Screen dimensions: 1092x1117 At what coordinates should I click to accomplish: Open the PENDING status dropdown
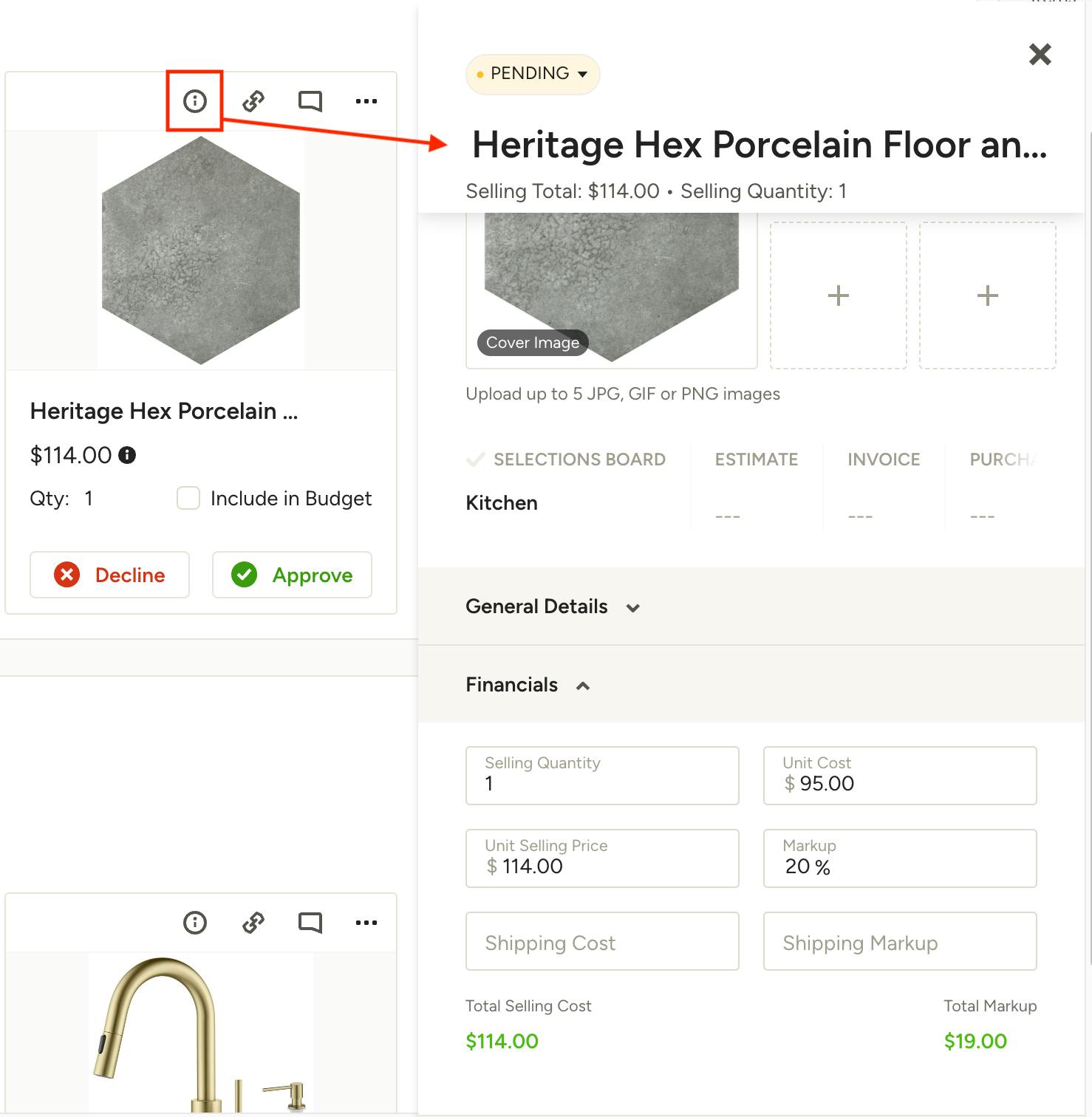533,74
